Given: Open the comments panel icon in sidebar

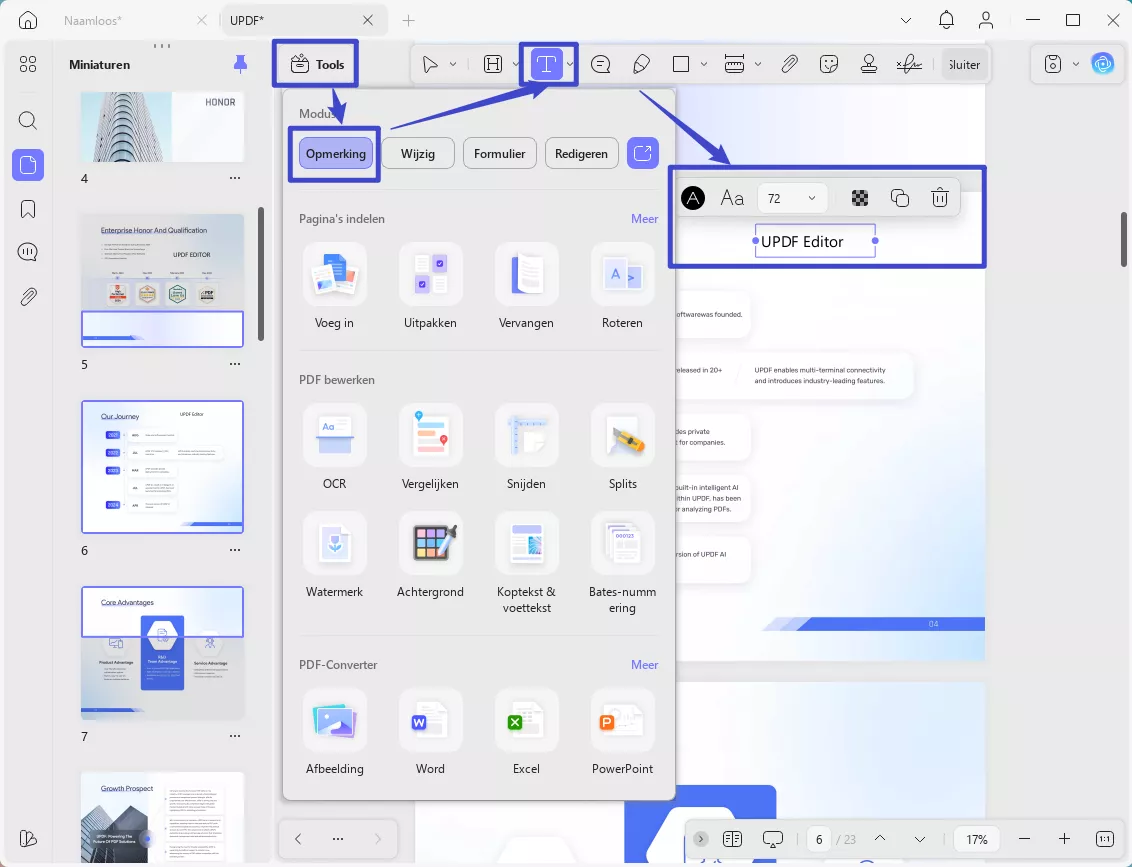Looking at the screenshot, I should [27, 252].
